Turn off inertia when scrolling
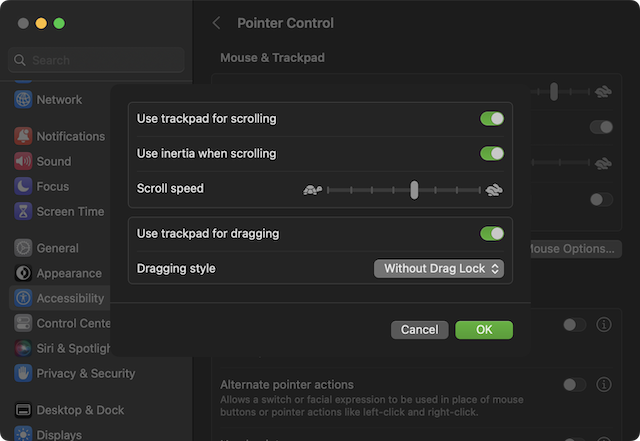 491,154
